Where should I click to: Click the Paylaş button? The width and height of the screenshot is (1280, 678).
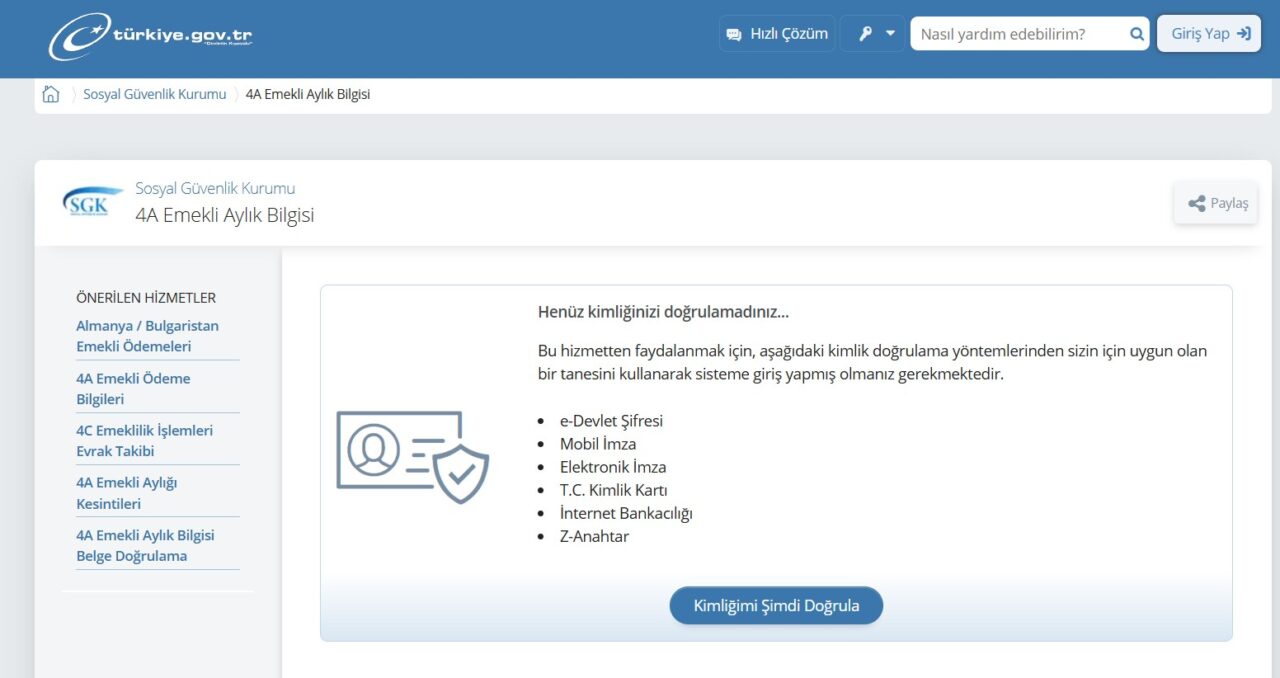[1216, 203]
